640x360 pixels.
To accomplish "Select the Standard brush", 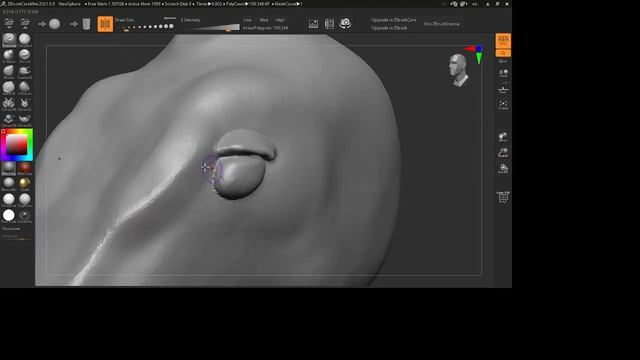I will [x=9, y=40].
